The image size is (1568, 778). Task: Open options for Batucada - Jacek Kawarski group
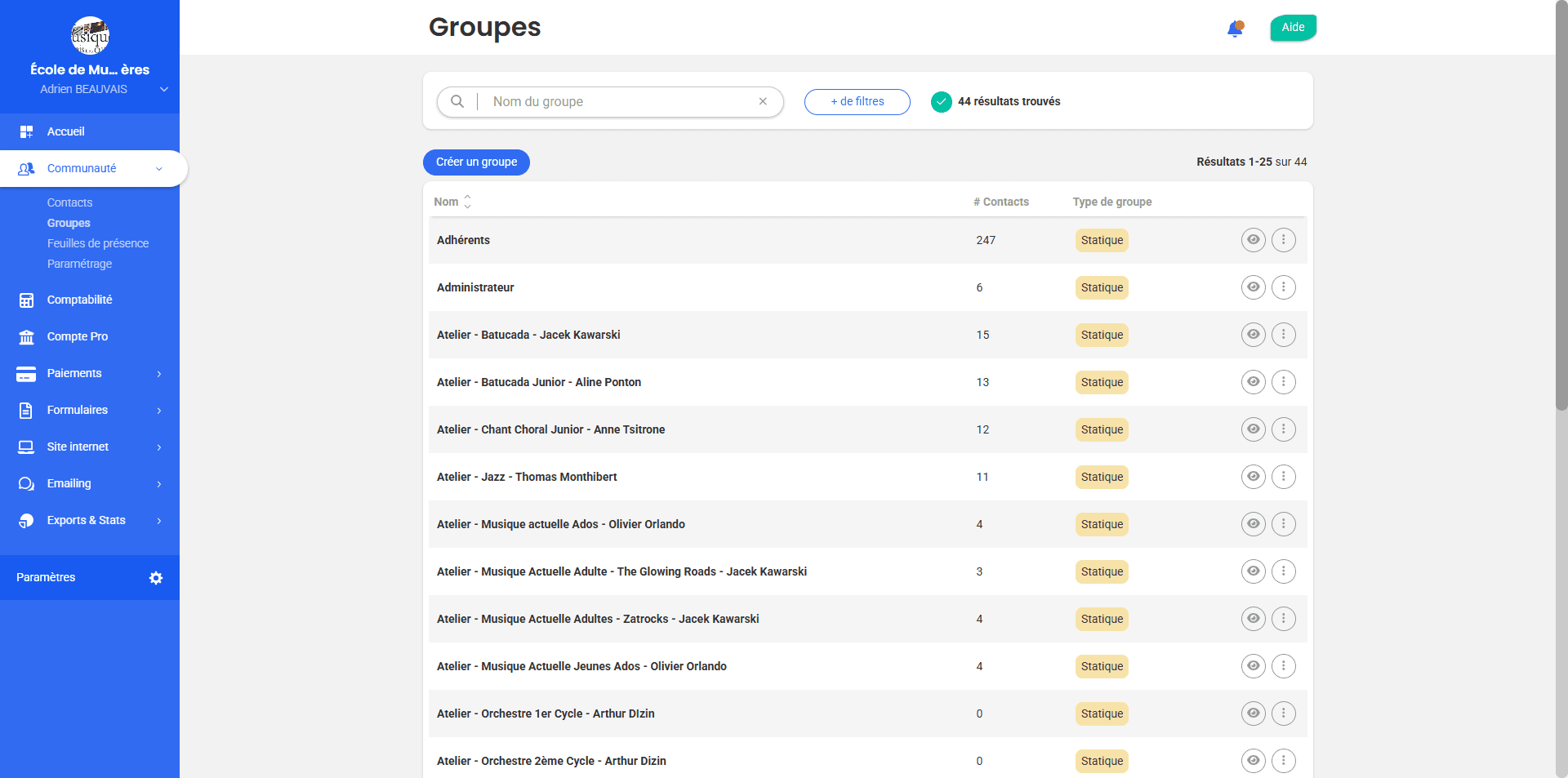coord(1284,335)
